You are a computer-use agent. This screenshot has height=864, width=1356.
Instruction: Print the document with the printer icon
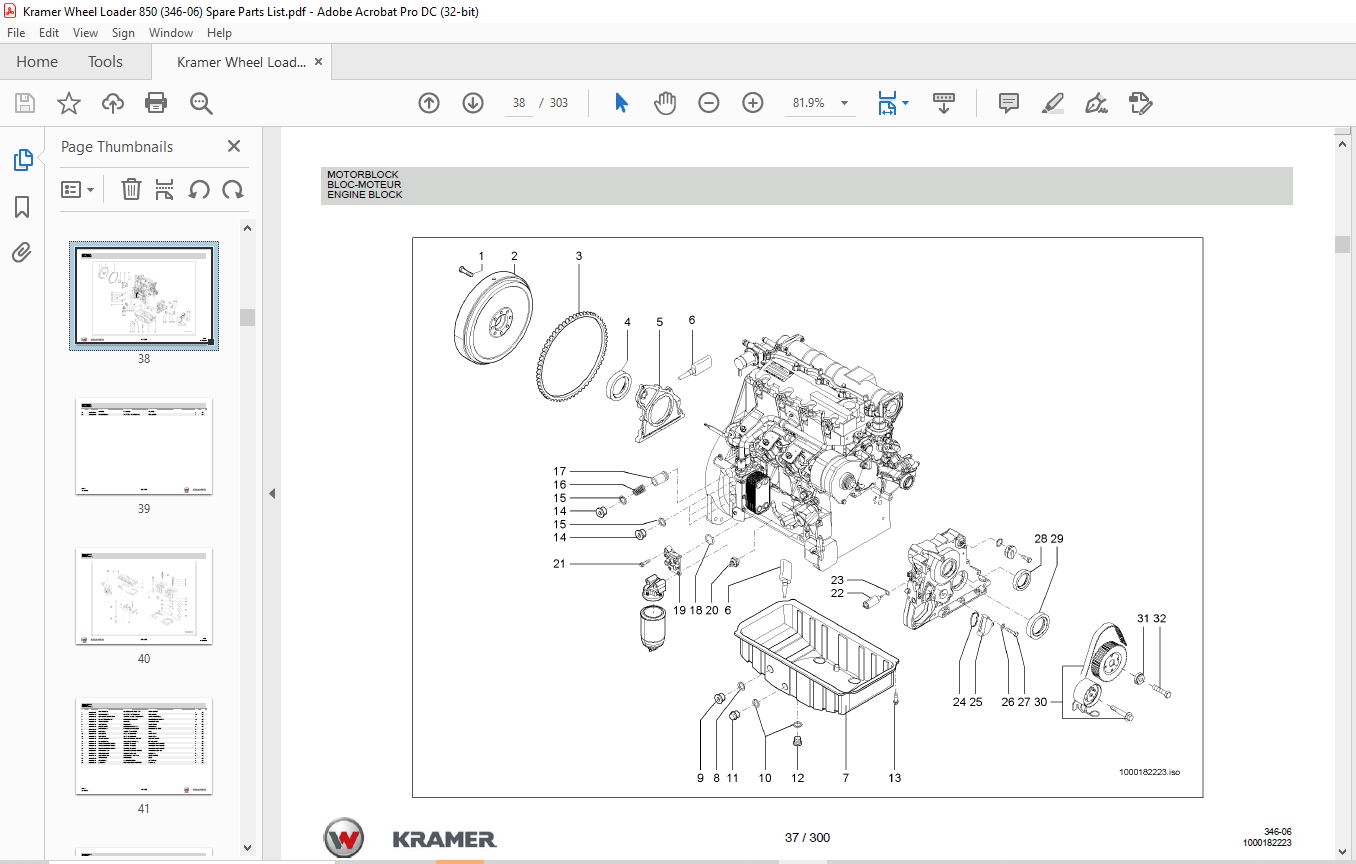pyautogui.click(x=156, y=103)
